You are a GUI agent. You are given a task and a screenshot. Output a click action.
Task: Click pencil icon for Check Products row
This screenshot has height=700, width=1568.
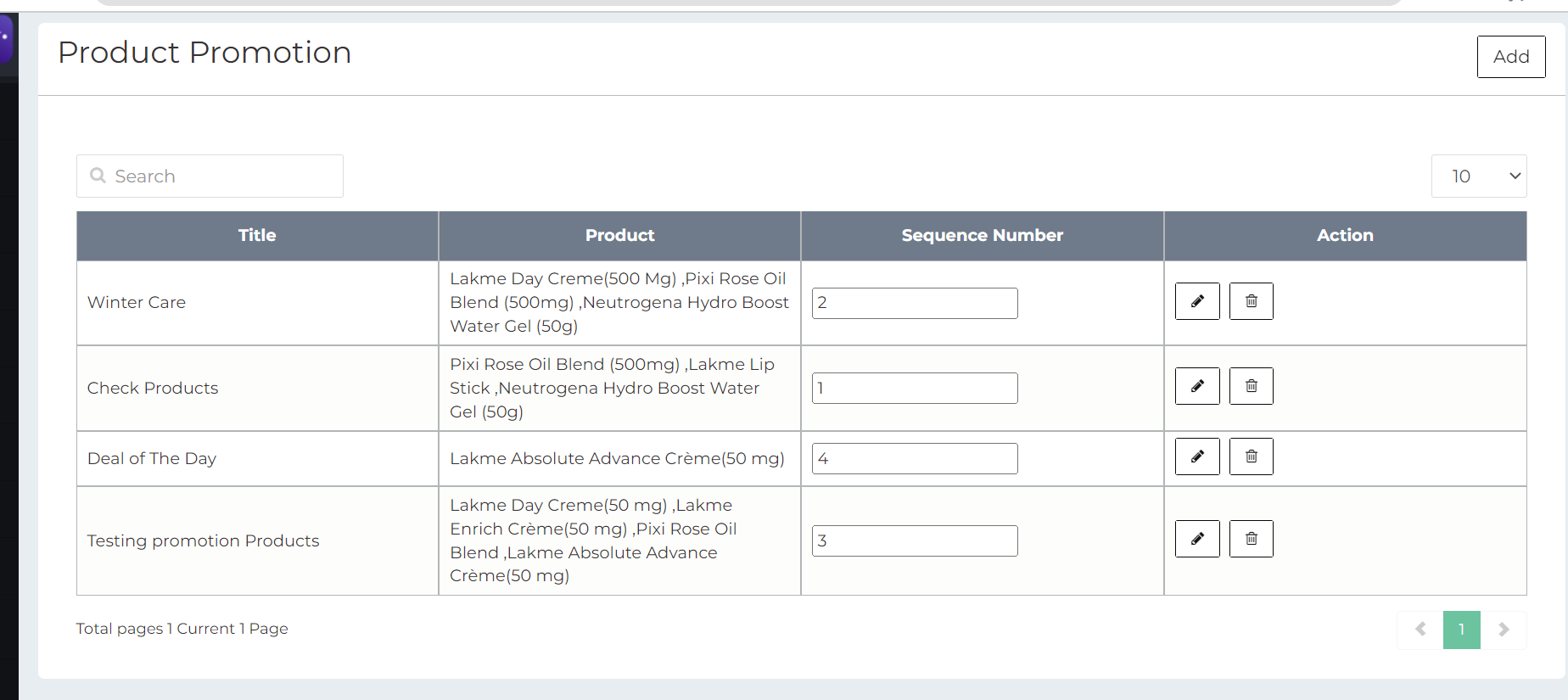pyautogui.click(x=1197, y=386)
